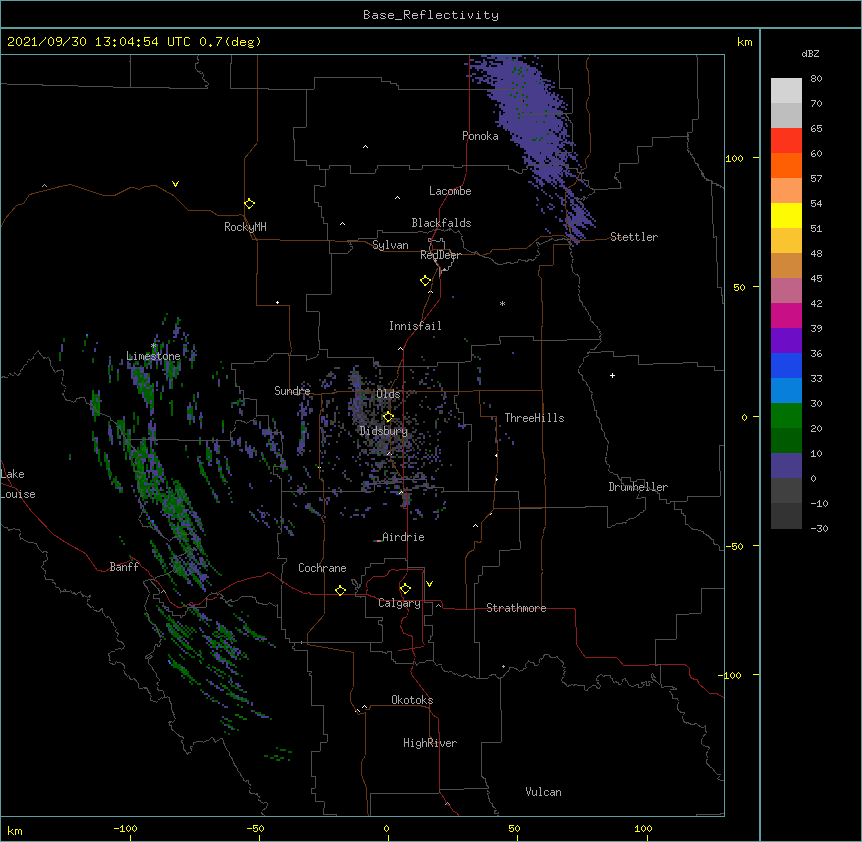Click the 50 tick label on the right axis

tap(739, 287)
